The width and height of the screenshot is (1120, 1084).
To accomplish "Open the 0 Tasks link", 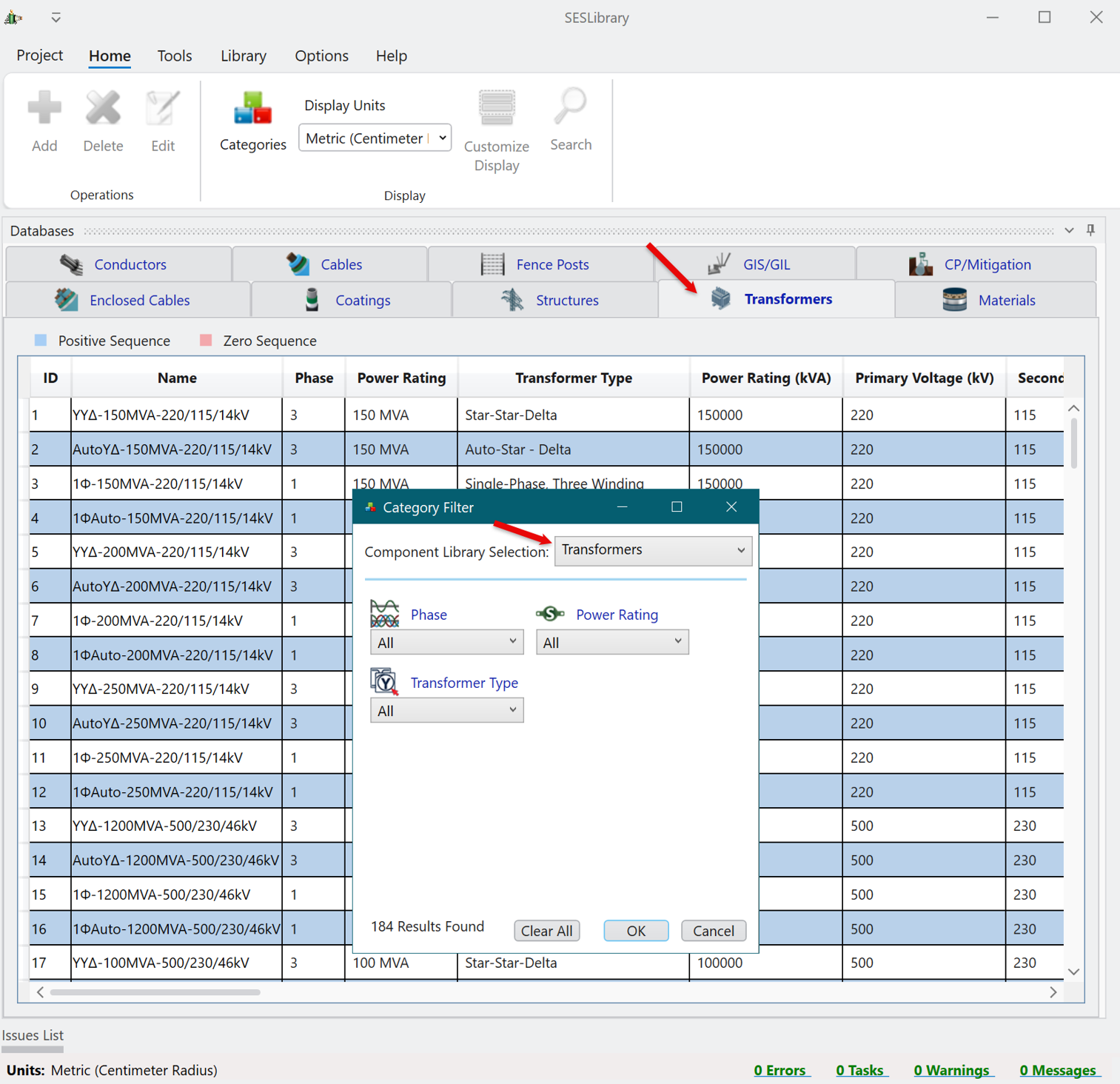I will (860, 1070).
